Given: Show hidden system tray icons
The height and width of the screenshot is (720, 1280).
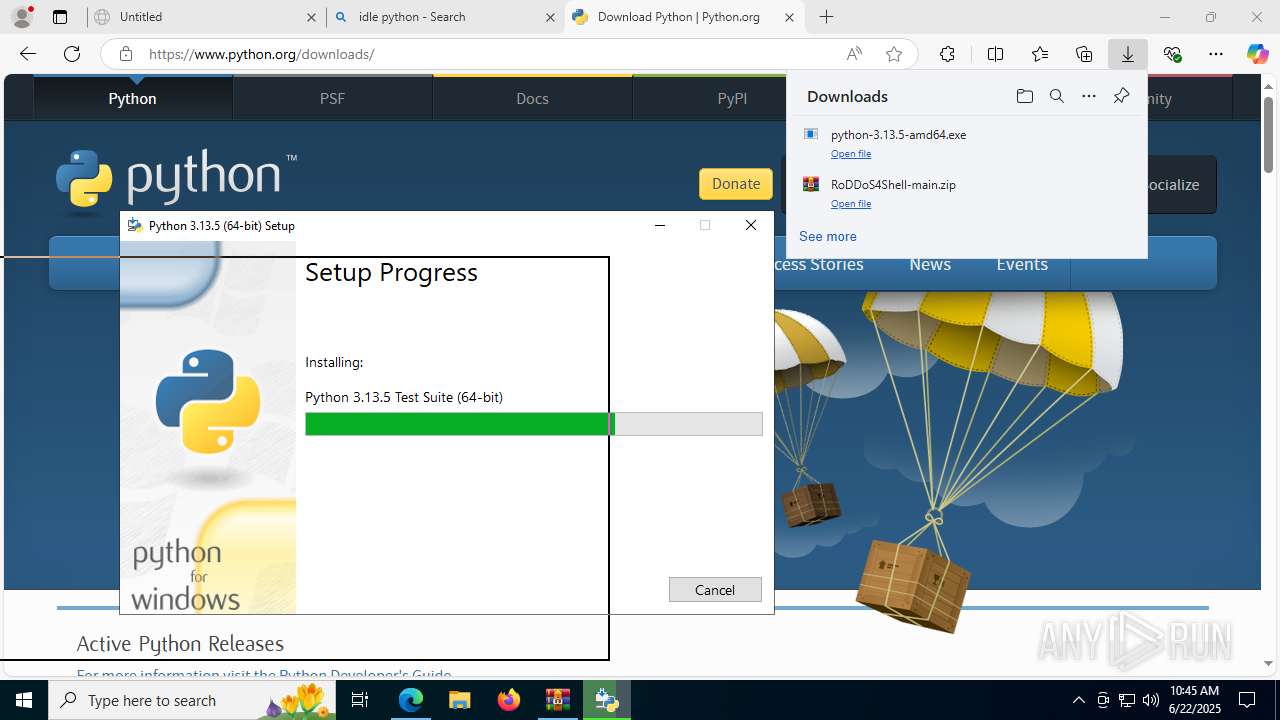Looking at the screenshot, I should 1078,700.
